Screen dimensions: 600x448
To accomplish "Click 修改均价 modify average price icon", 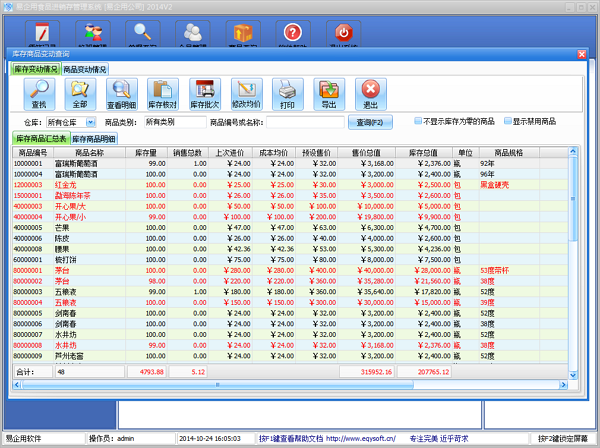I will [246, 94].
